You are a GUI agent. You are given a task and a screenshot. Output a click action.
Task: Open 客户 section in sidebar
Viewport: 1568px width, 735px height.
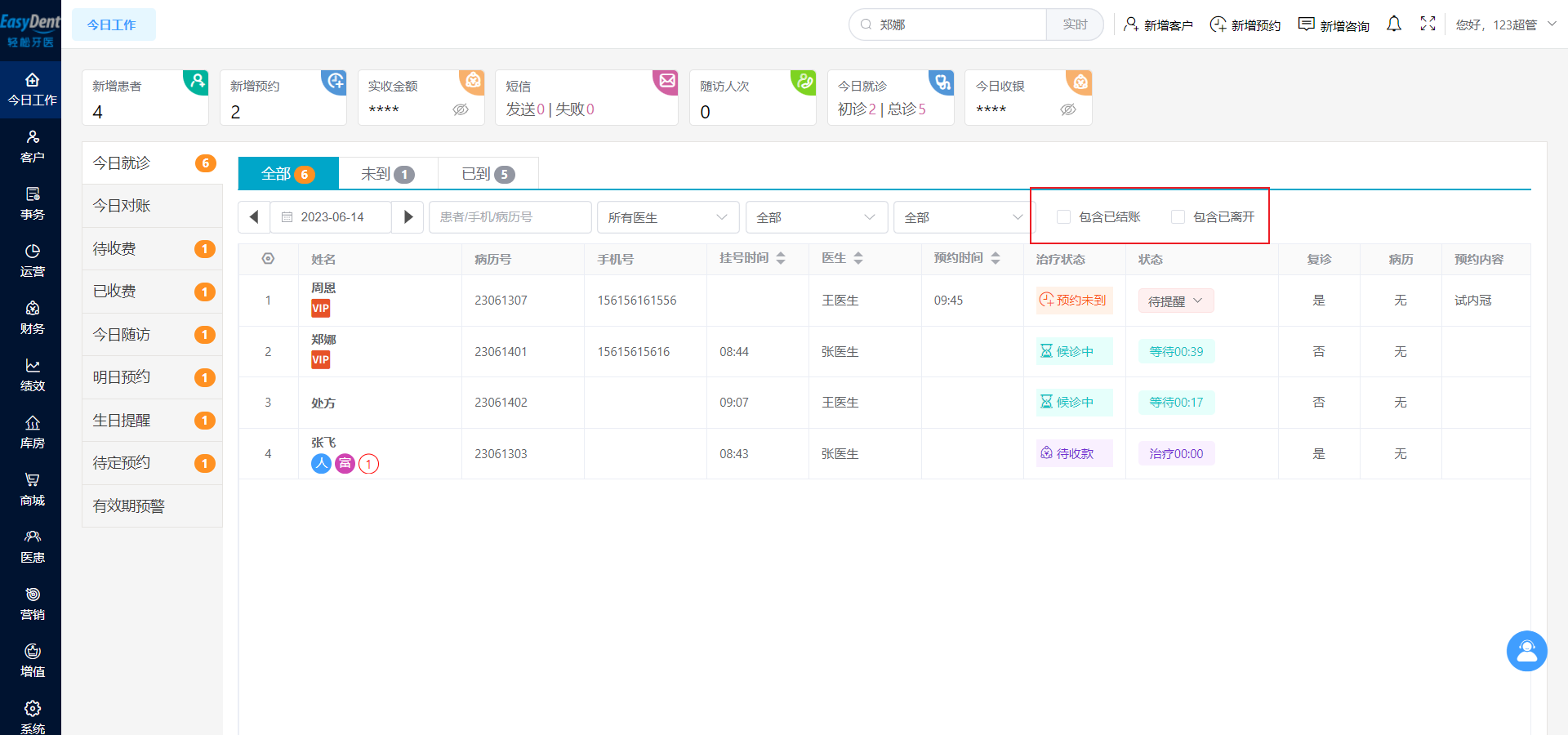click(32, 147)
